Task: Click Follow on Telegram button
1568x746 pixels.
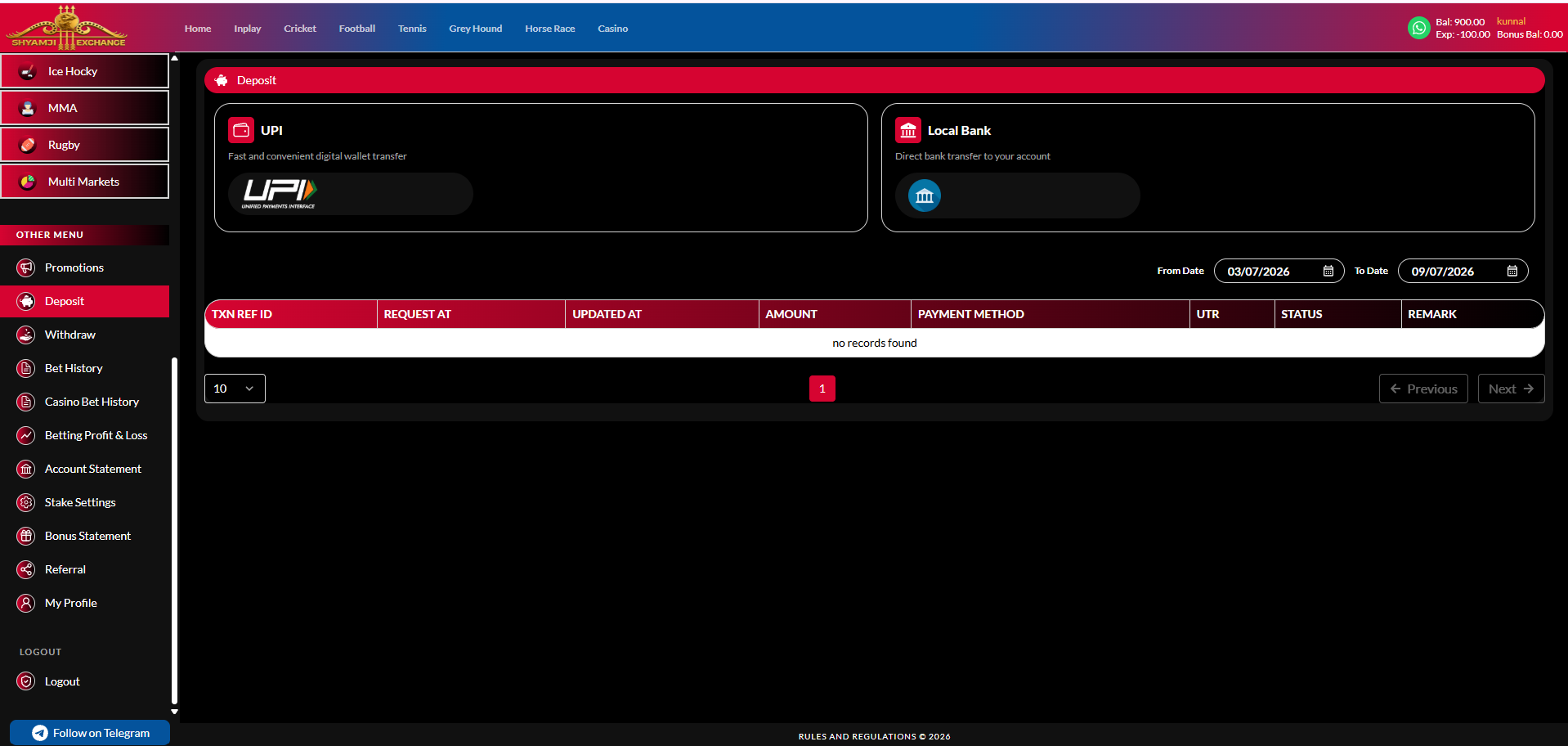Action: [x=90, y=733]
